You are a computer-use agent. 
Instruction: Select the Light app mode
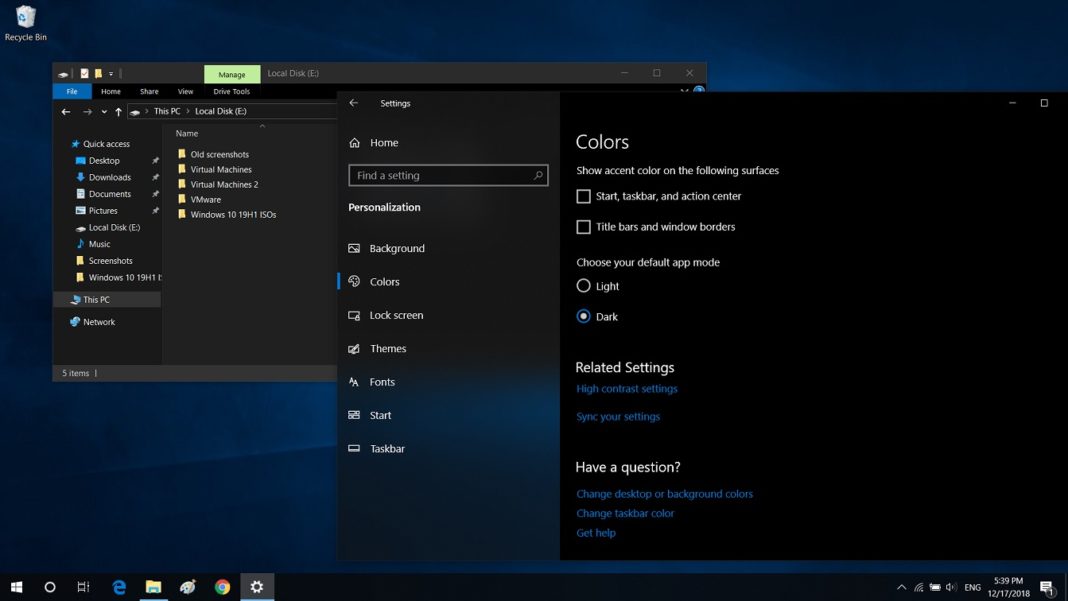pyautogui.click(x=583, y=285)
